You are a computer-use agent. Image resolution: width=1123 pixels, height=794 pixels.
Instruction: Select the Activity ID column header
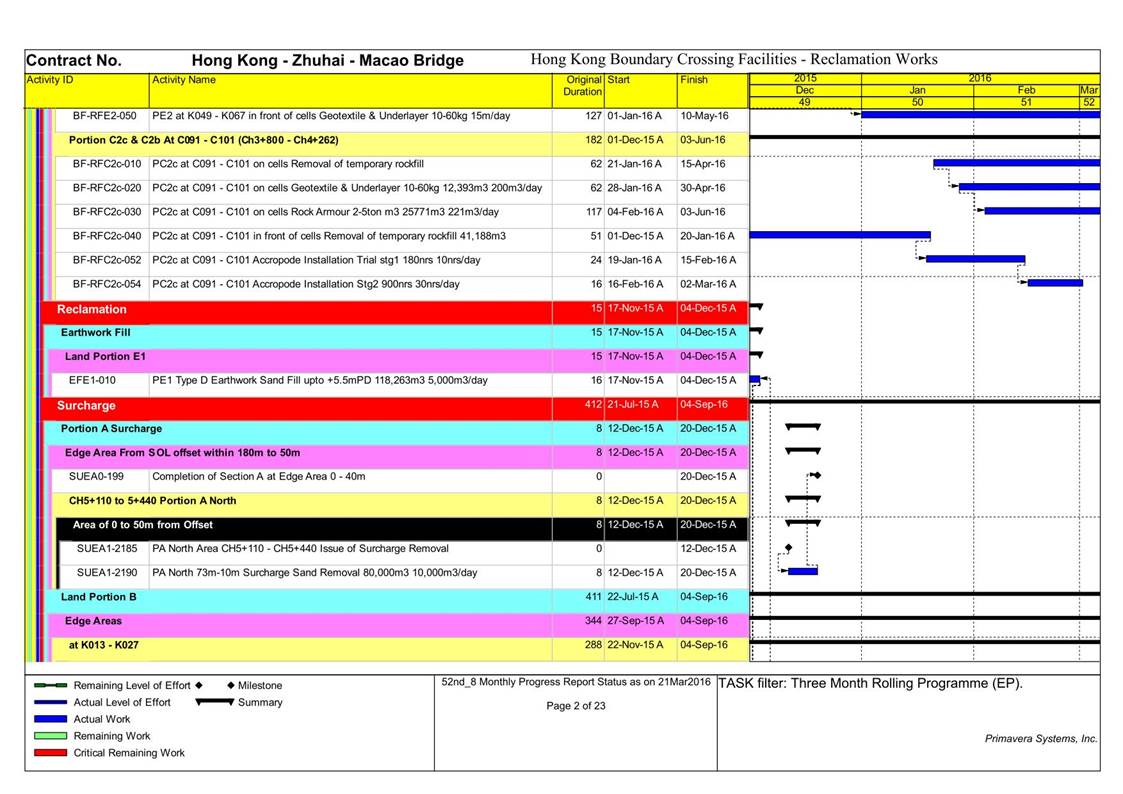87,90
